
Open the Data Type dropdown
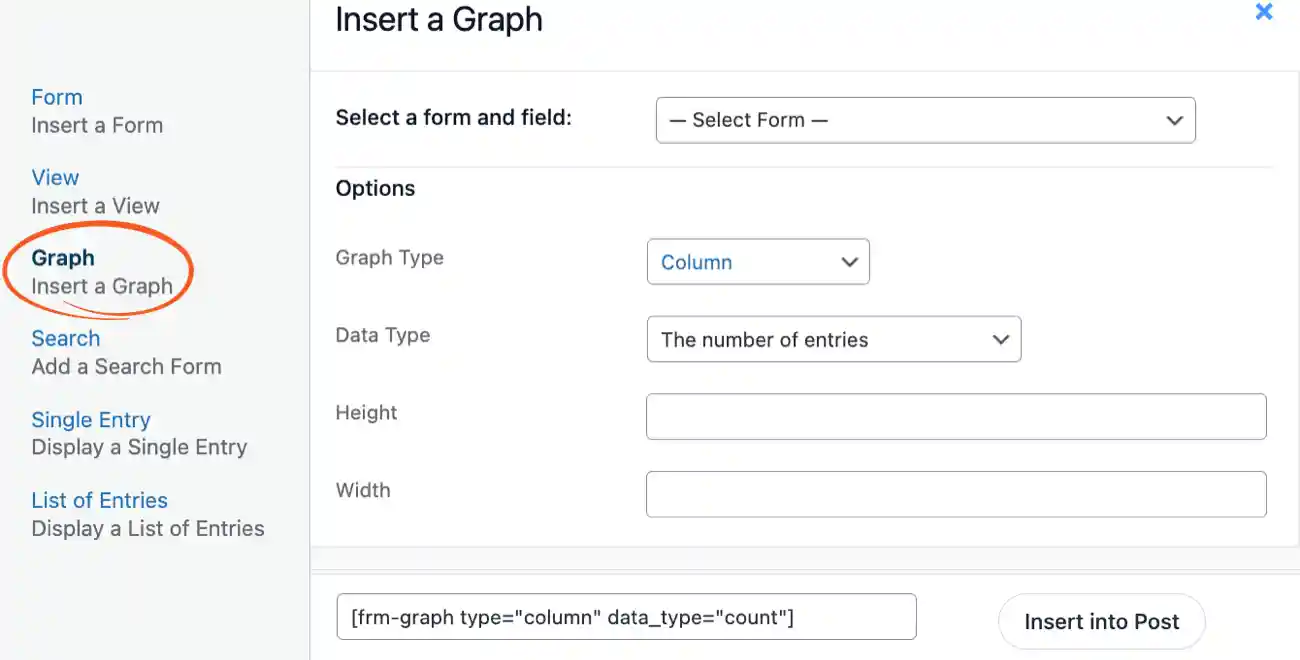(834, 339)
